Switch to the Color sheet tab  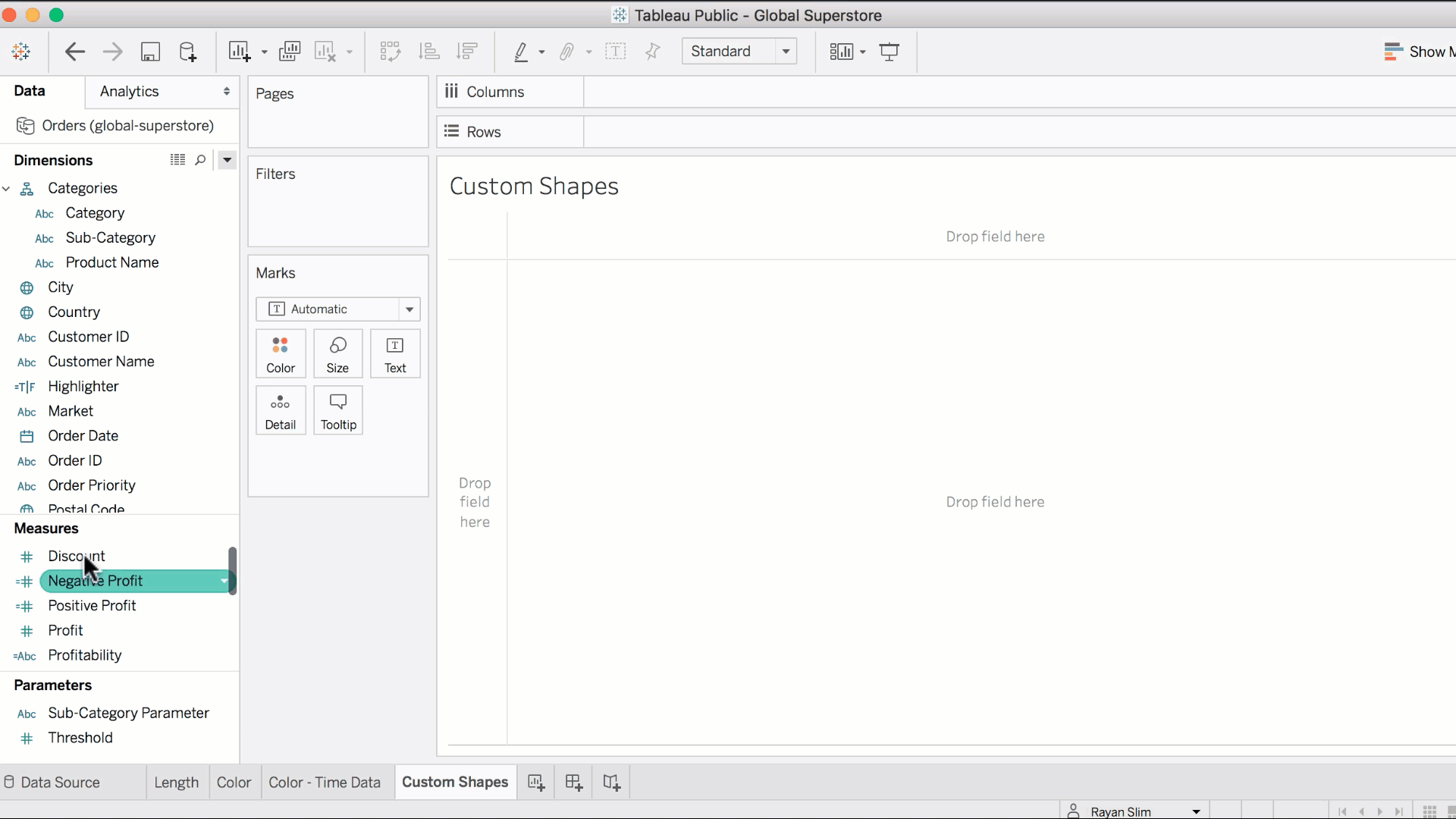[234, 783]
